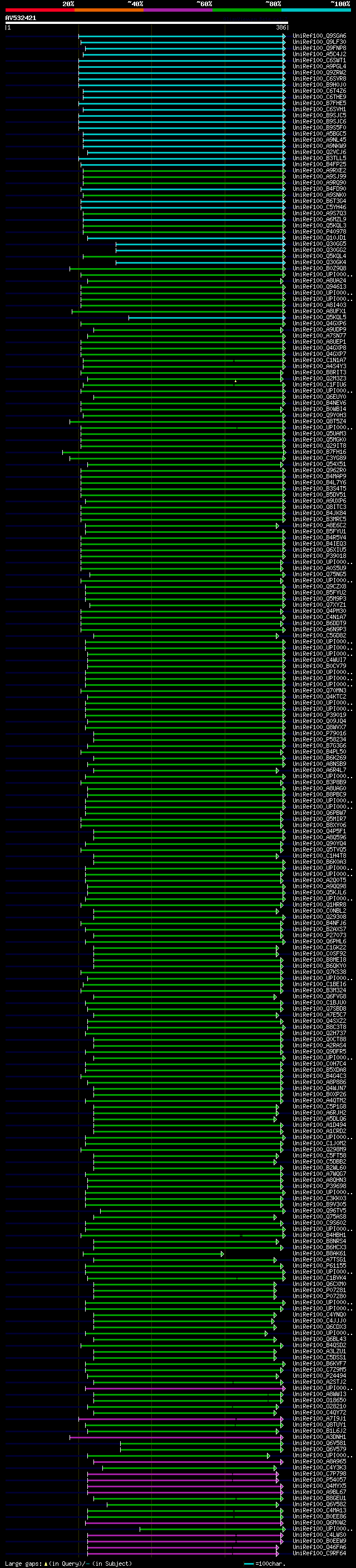Click the UniRef100_B9H0J0 label
This screenshot has height=1568, width=356.
(x=319, y=85)
